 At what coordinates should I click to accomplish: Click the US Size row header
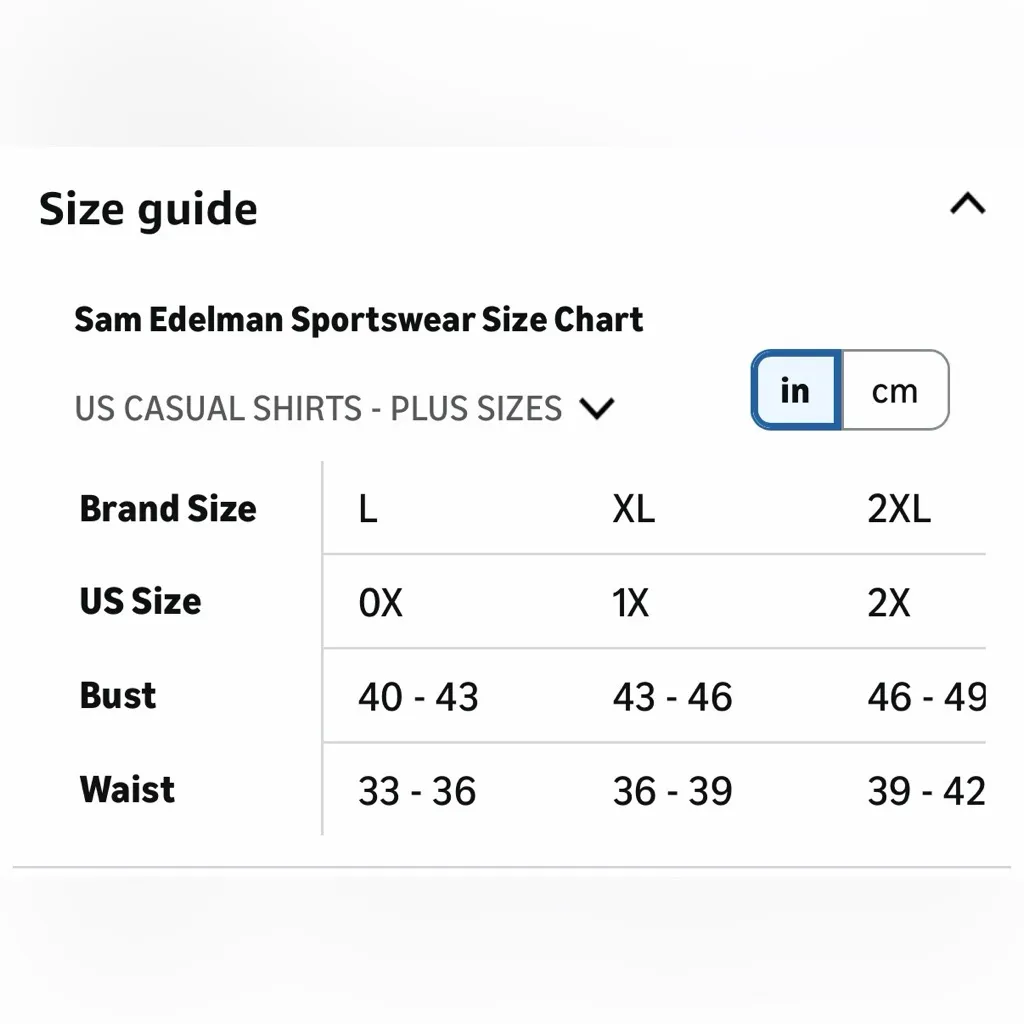[140, 602]
